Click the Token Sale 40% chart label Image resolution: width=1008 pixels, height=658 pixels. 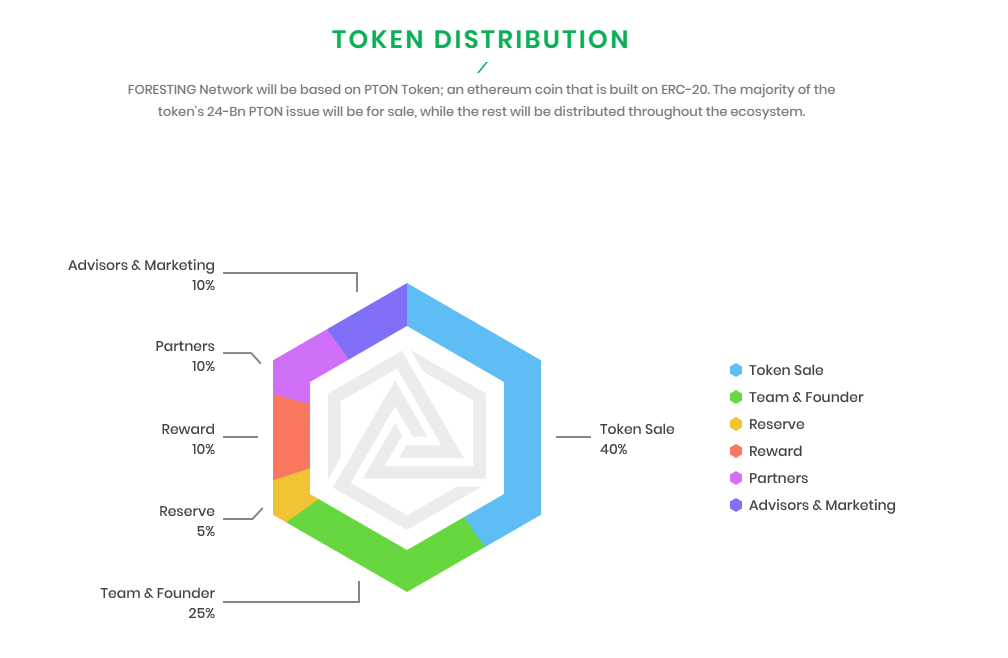[x=636, y=438]
